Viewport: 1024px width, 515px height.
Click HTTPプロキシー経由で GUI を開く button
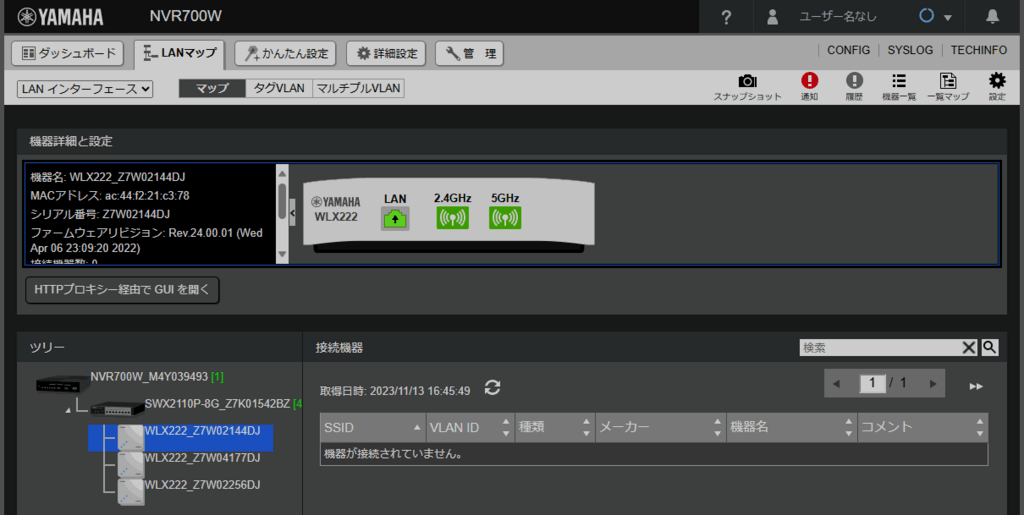coord(122,290)
